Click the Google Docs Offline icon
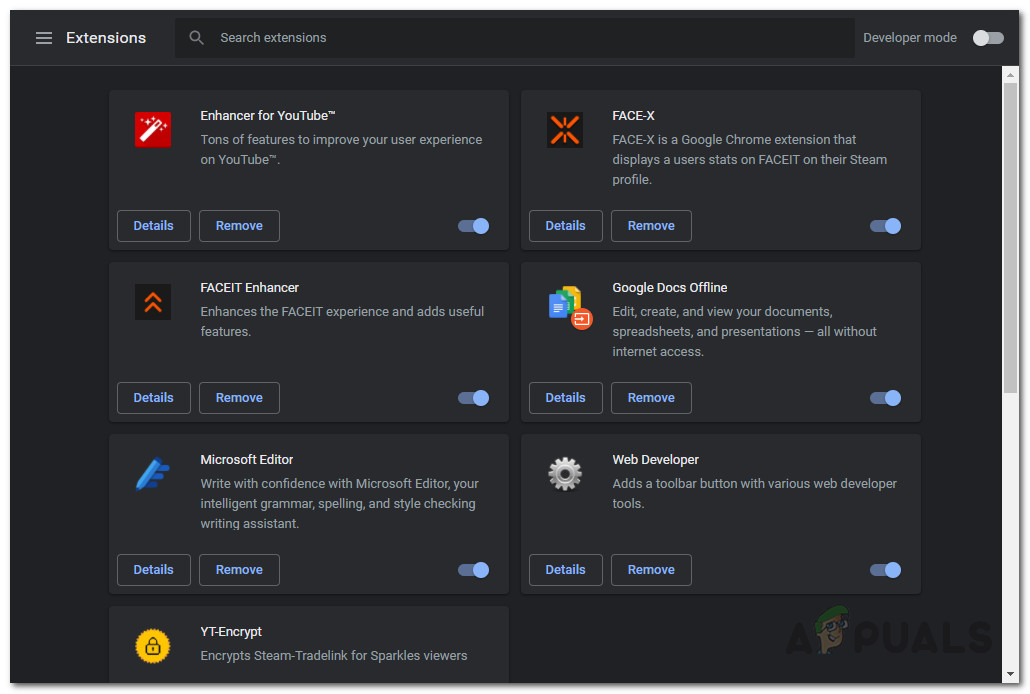This screenshot has height=694, width=1030. (566, 305)
